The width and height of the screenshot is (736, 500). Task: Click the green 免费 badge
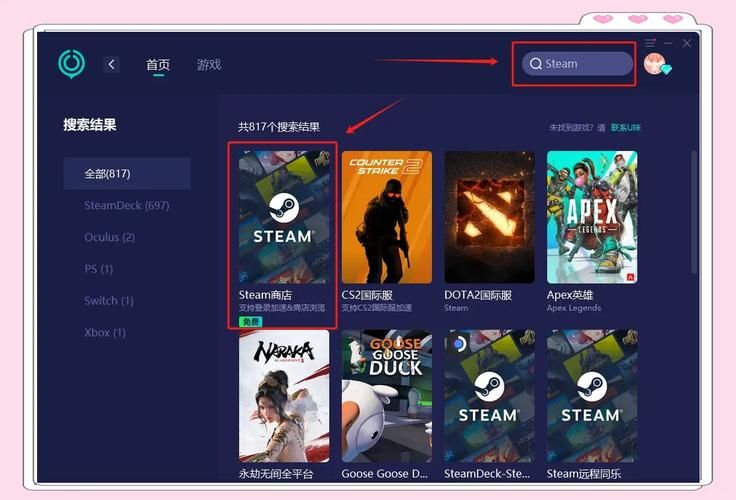click(x=251, y=322)
